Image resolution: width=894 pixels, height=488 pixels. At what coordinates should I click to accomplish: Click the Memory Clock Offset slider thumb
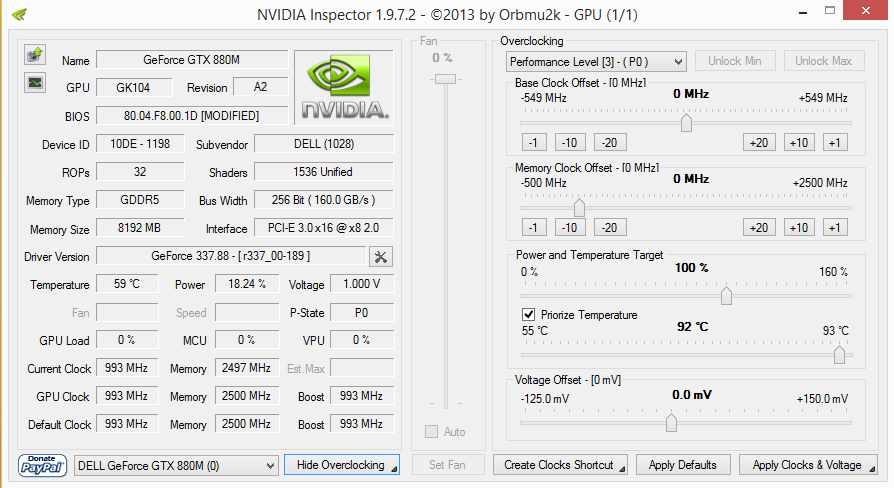pos(579,208)
